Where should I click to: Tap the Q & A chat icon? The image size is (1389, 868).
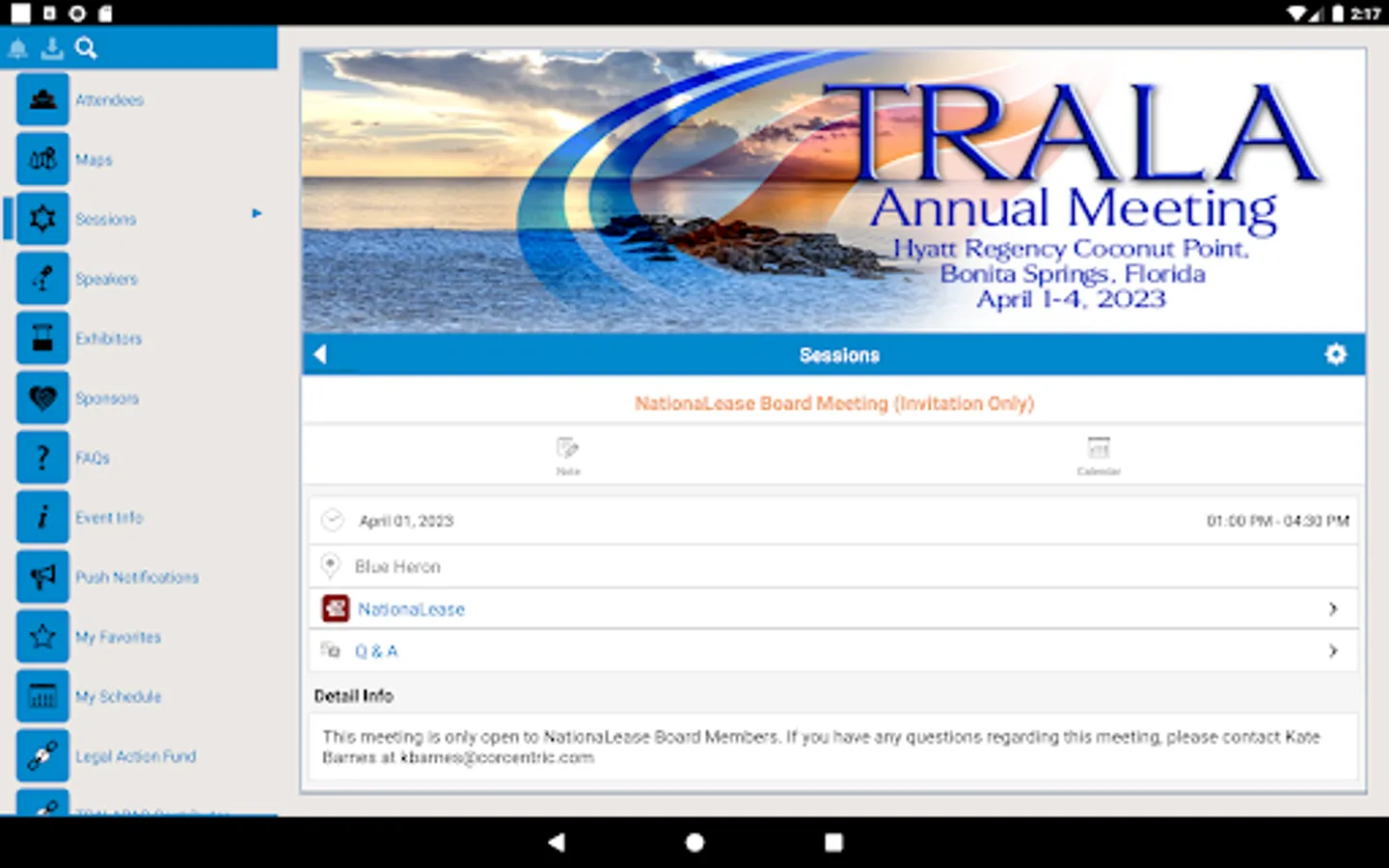(x=331, y=650)
